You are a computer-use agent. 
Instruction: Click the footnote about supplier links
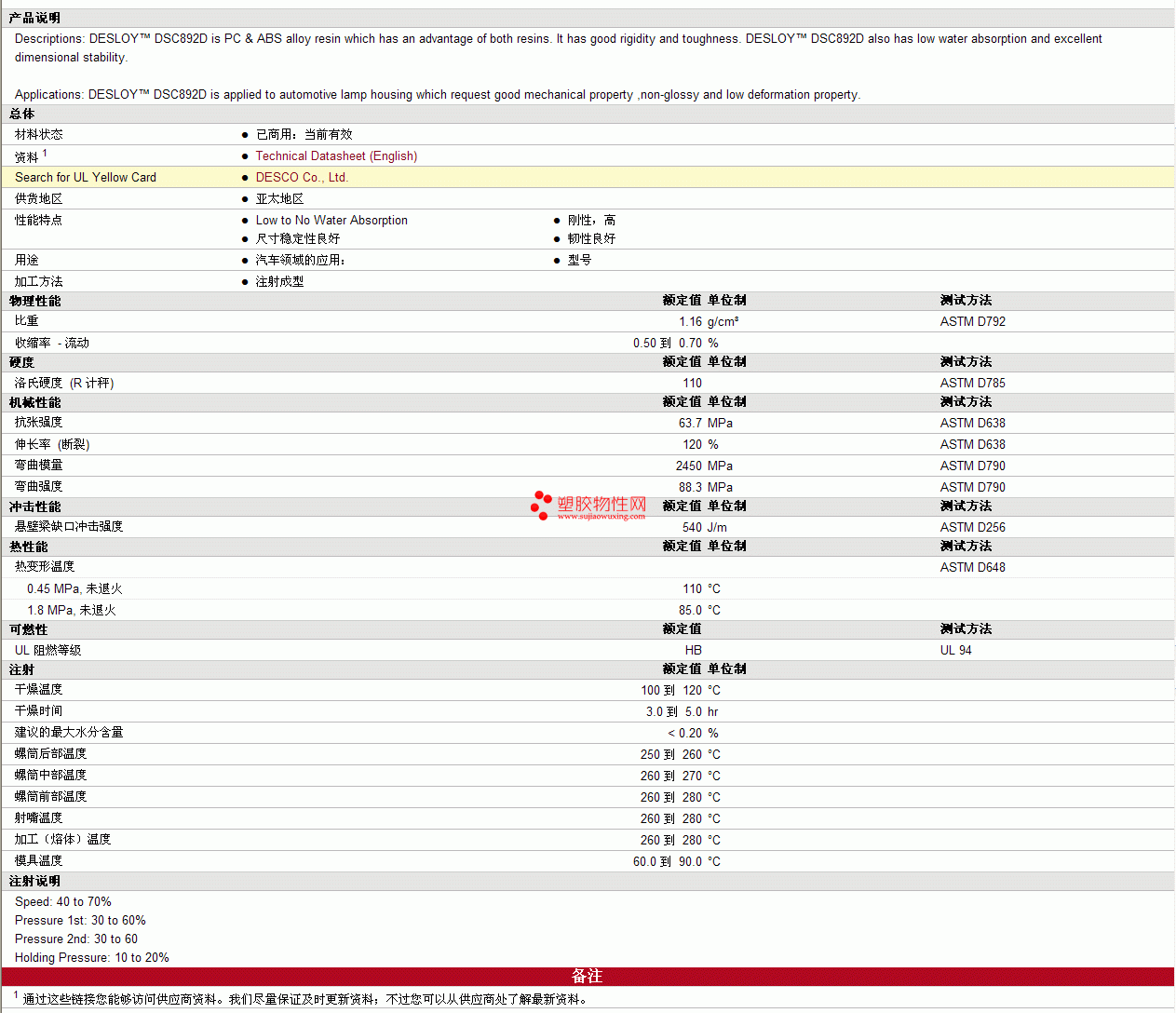[x=303, y=999]
